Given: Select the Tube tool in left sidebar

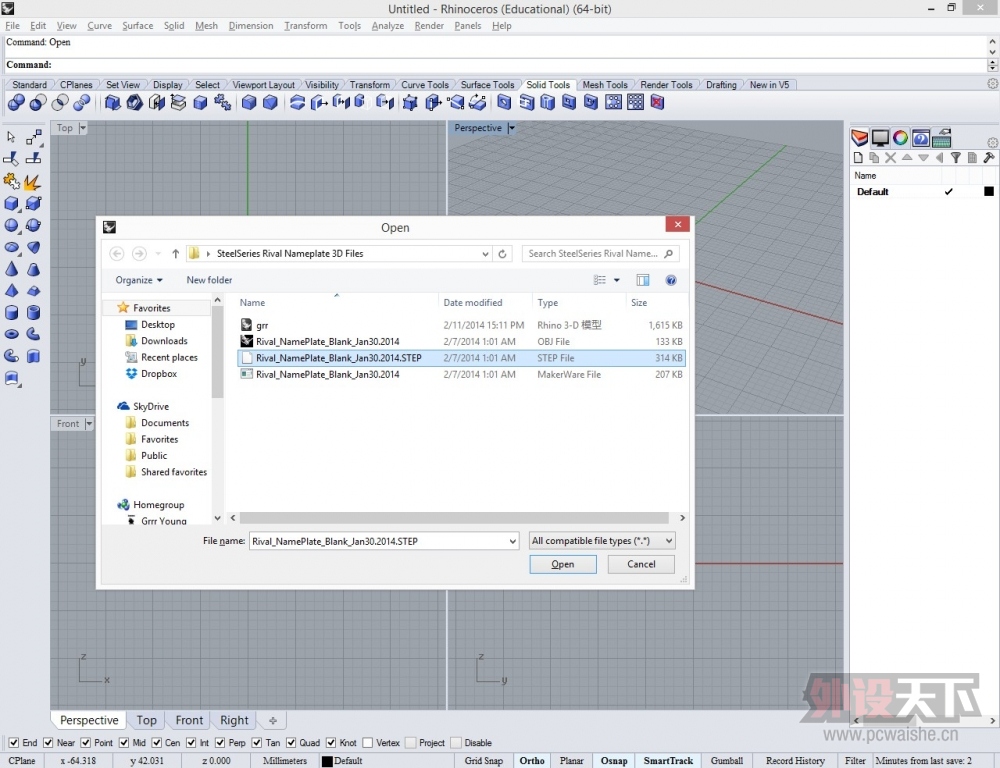Looking at the screenshot, I should (x=33, y=312).
